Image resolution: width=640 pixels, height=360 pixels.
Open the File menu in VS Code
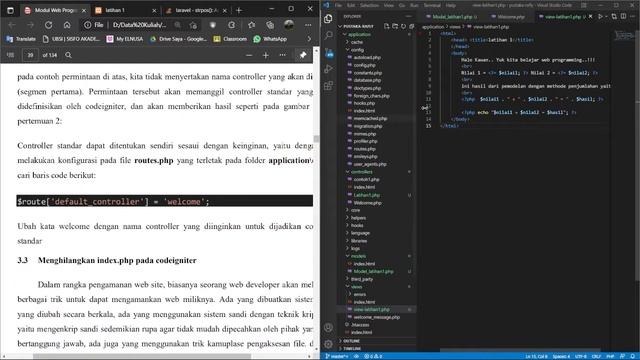(338, 5)
